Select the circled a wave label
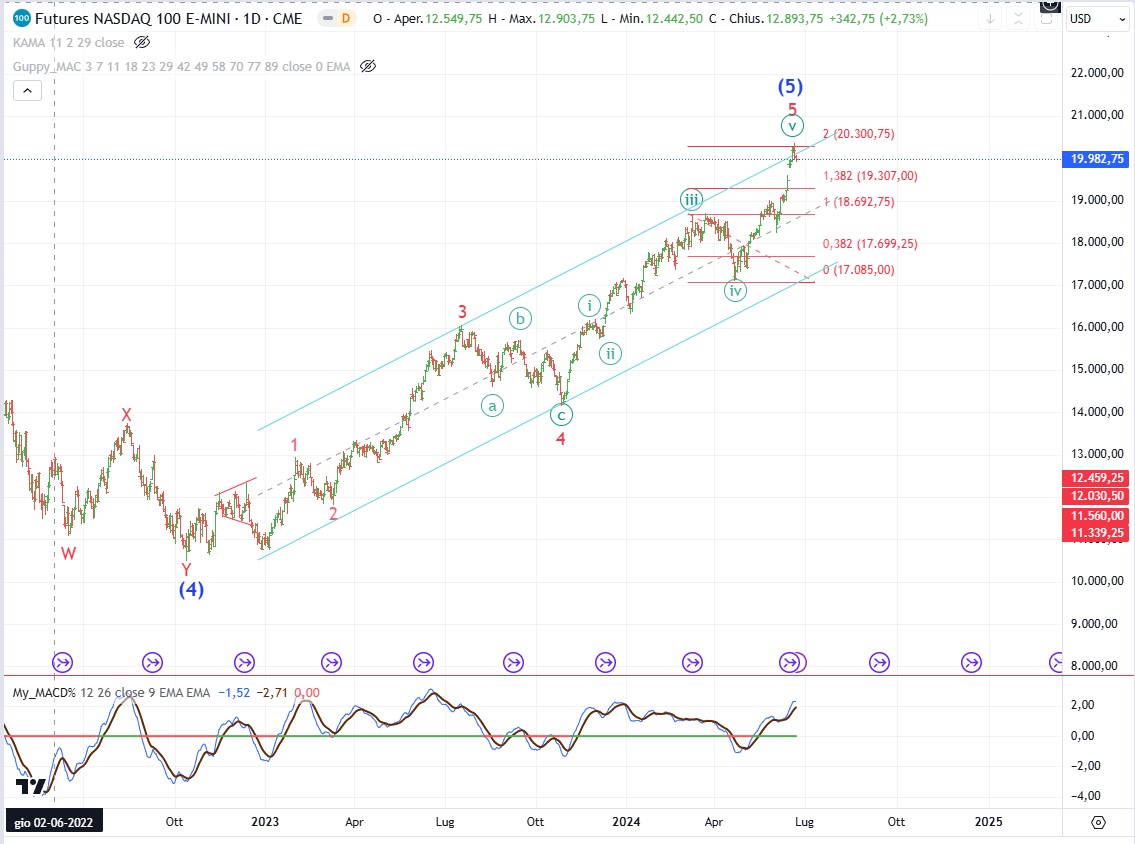 (x=492, y=406)
